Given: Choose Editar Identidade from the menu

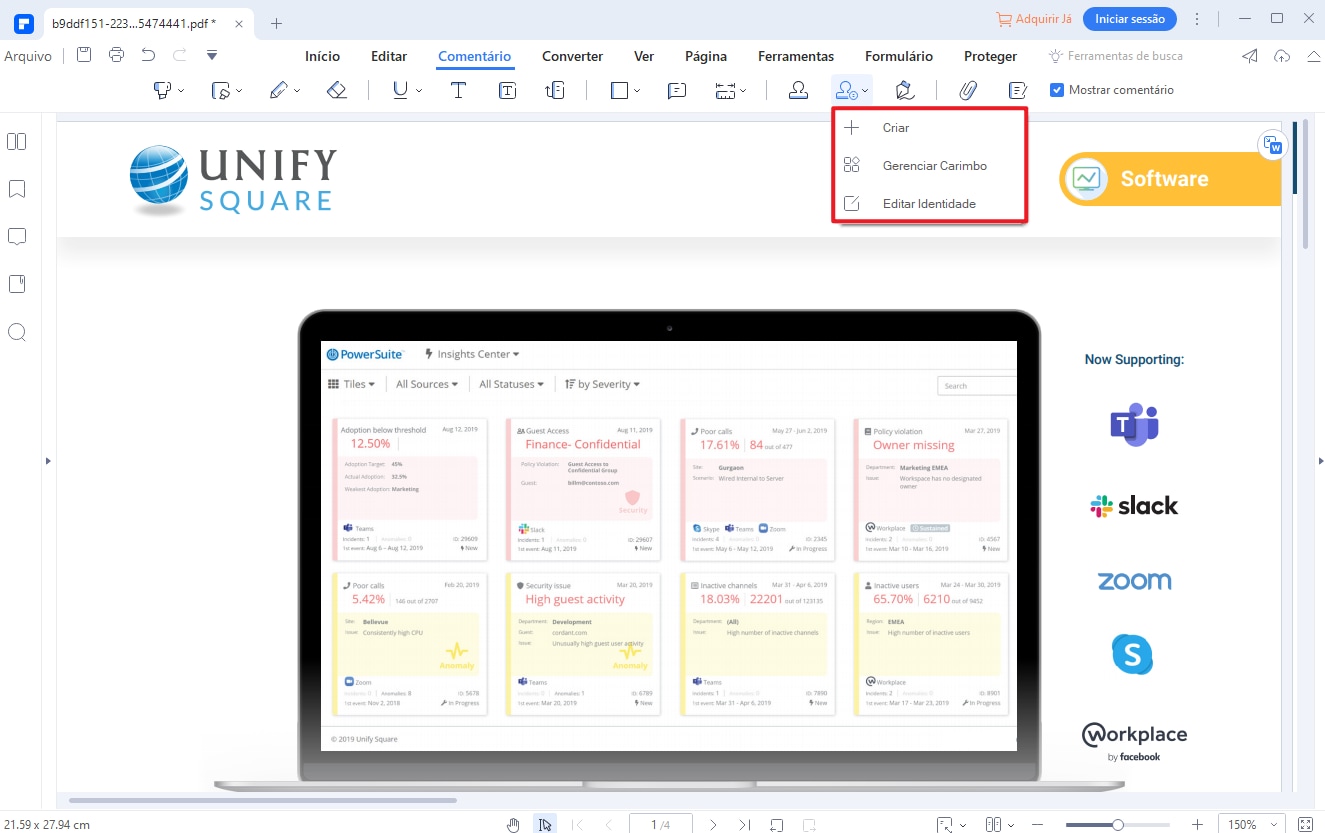Looking at the screenshot, I should (x=929, y=204).
